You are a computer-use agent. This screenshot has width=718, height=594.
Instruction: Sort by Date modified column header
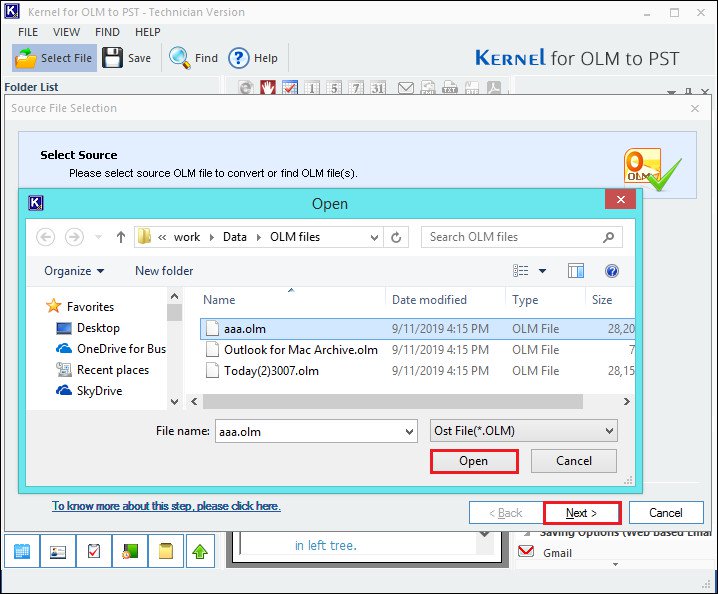(429, 300)
